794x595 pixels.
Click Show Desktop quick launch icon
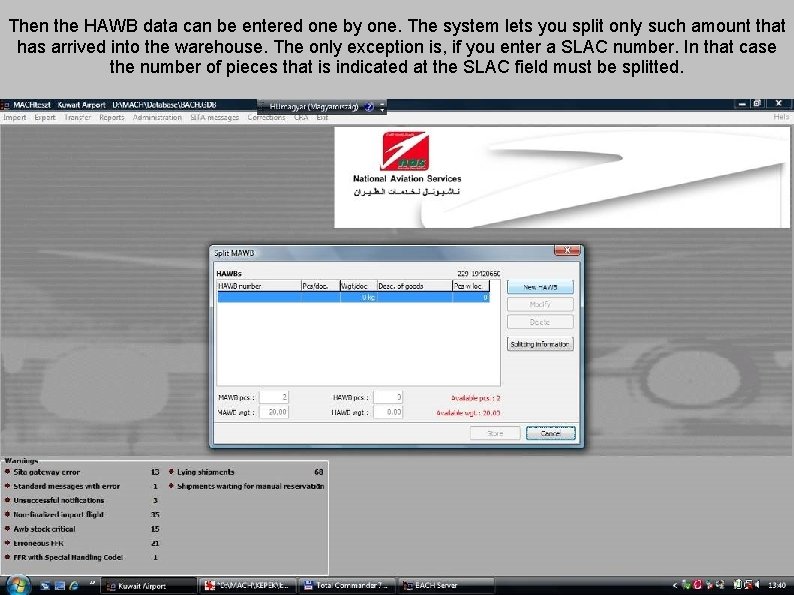(x=45, y=585)
